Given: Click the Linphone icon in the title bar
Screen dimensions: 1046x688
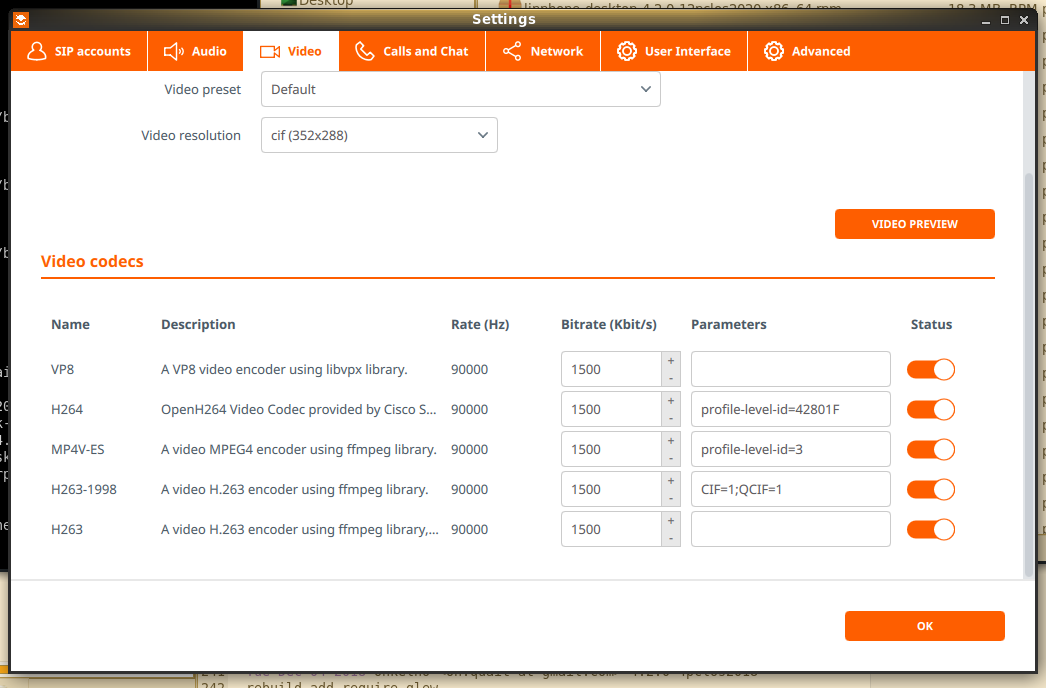Looking at the screenshot, I should [x=21, y=19].
